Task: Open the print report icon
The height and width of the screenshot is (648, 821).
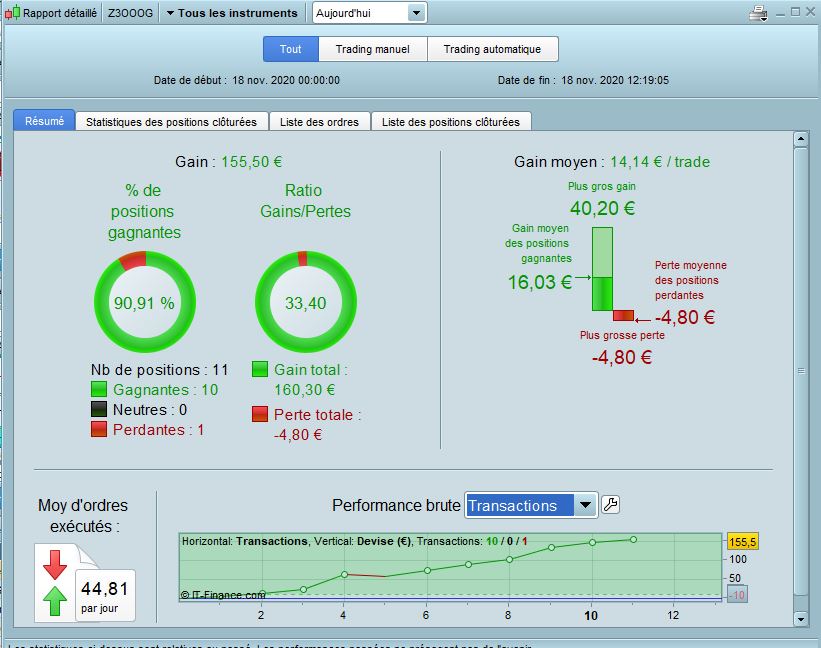Action: 758,13
